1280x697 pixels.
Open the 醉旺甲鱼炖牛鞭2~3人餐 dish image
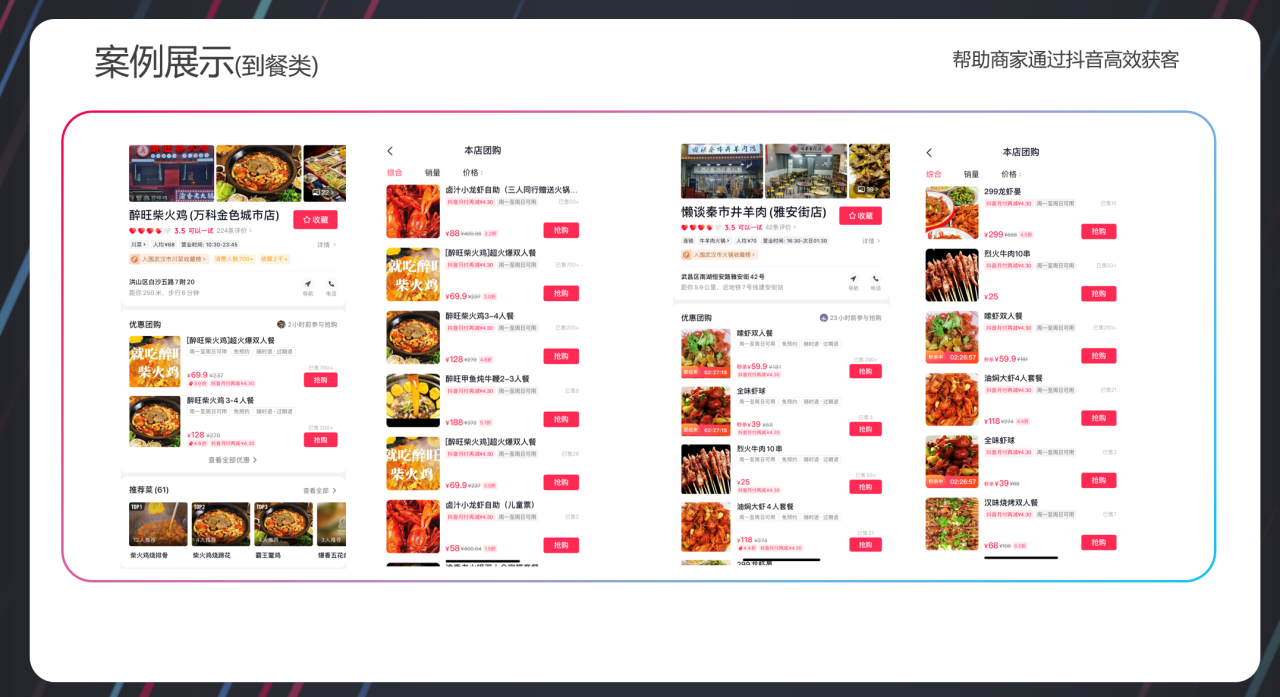coord(413,400)
